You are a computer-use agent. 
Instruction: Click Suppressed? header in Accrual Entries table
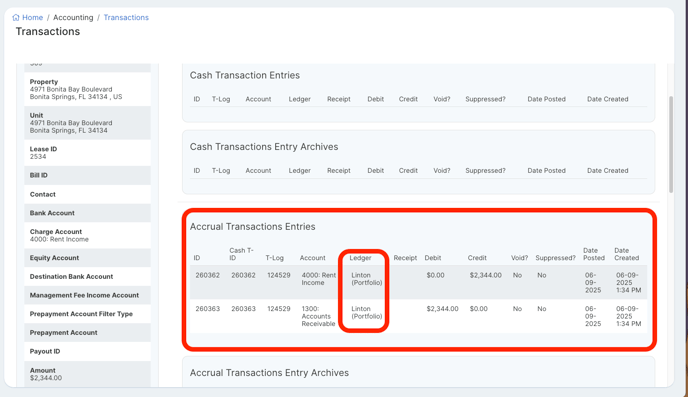coord(555,258)
